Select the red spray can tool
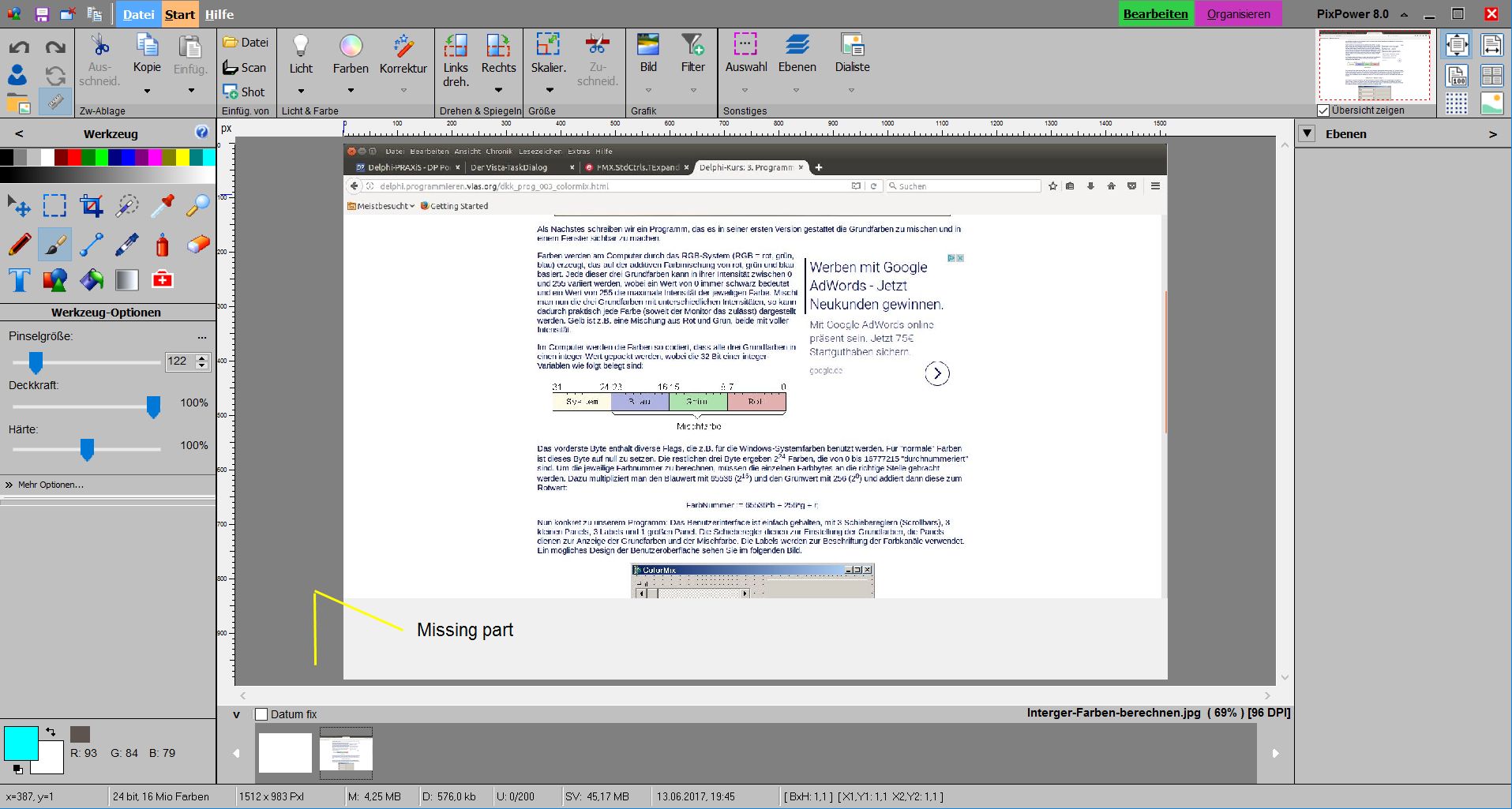1512x809 pixels. point(162,245)
